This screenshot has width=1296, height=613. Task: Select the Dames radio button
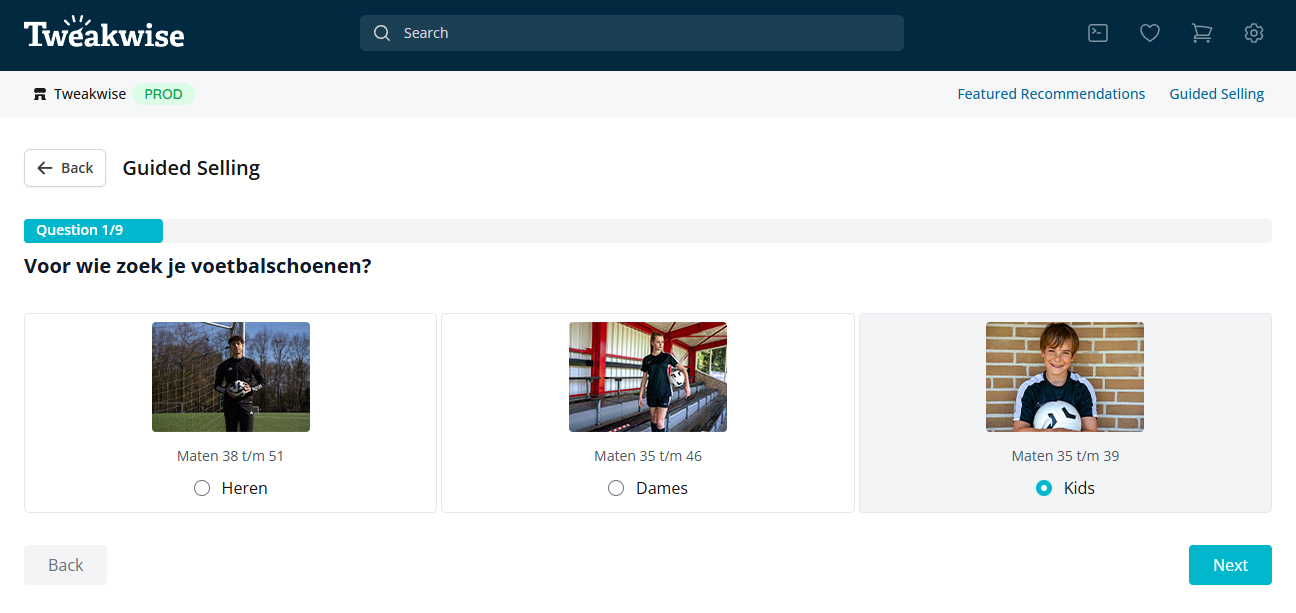click(616, 488)
